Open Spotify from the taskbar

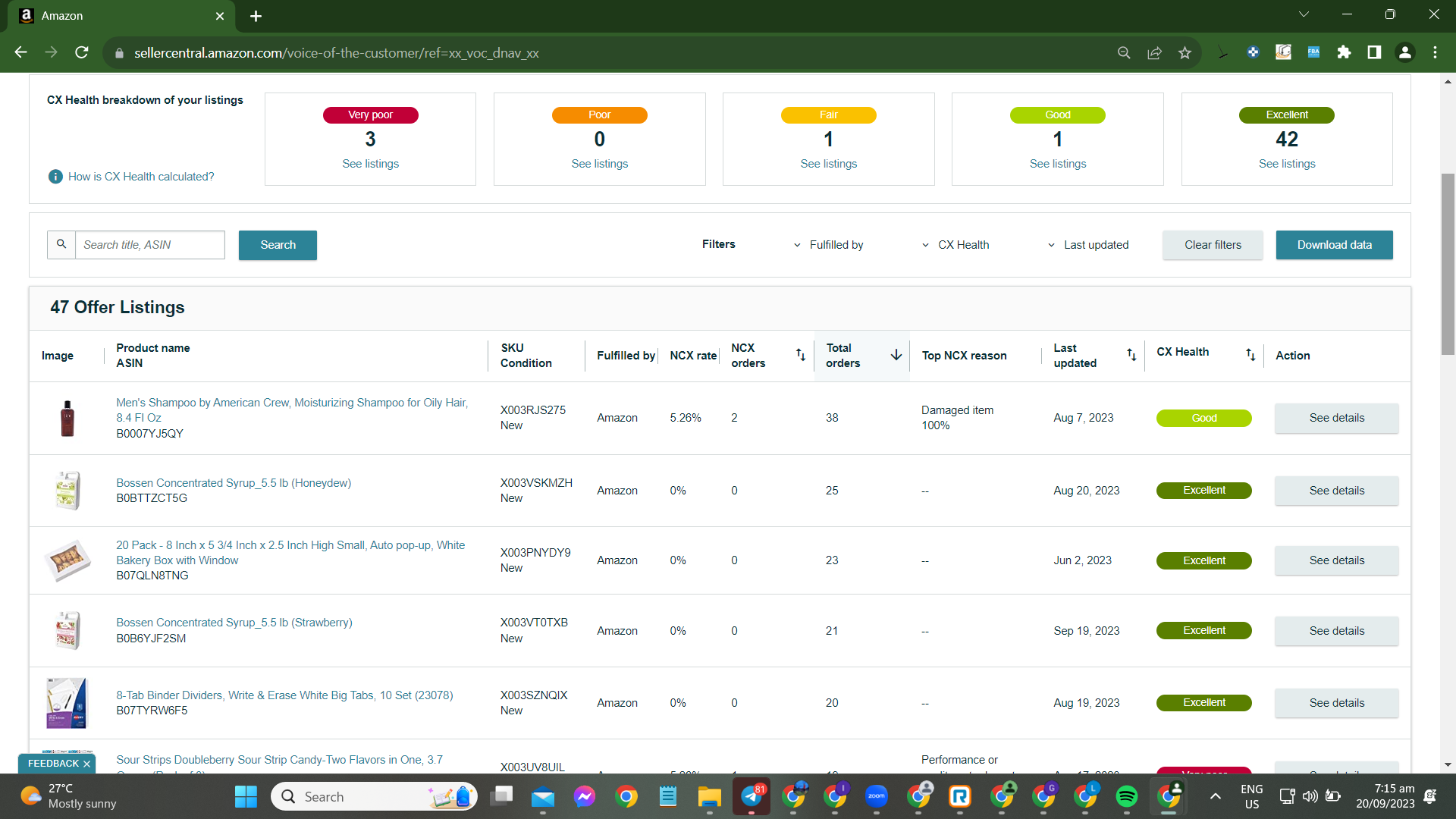(x=1126, y=796)
